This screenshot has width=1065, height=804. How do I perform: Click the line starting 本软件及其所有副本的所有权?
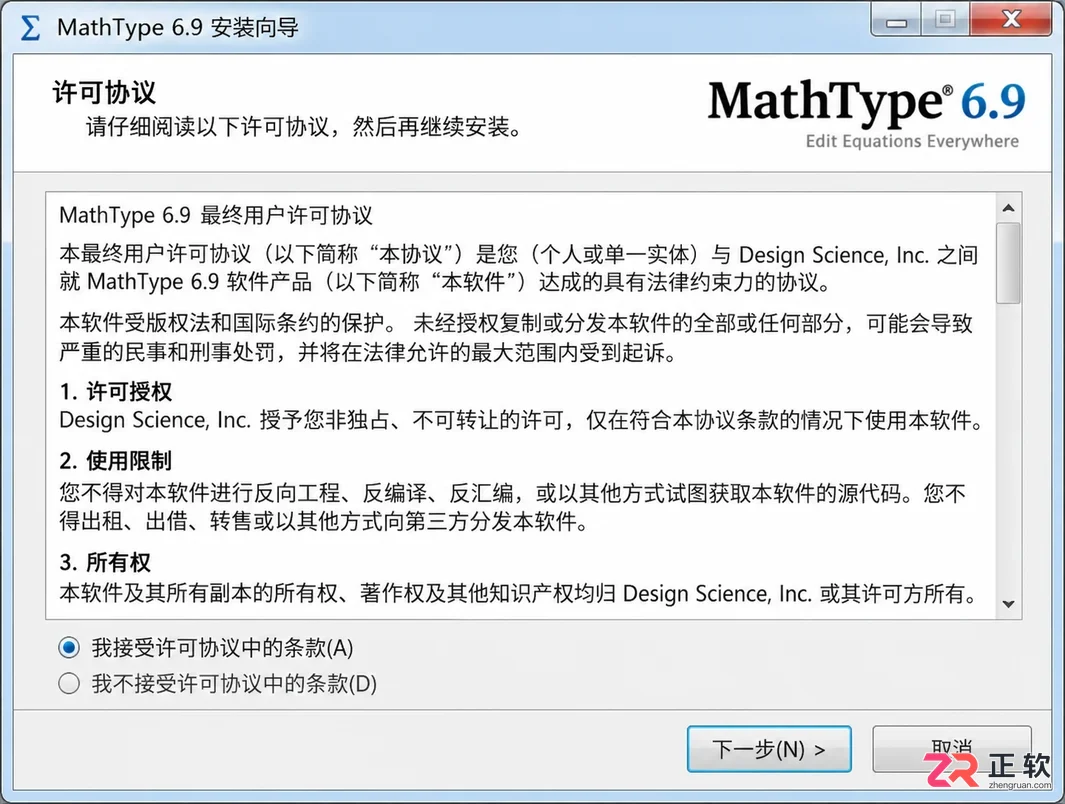[x=519, y=593]
